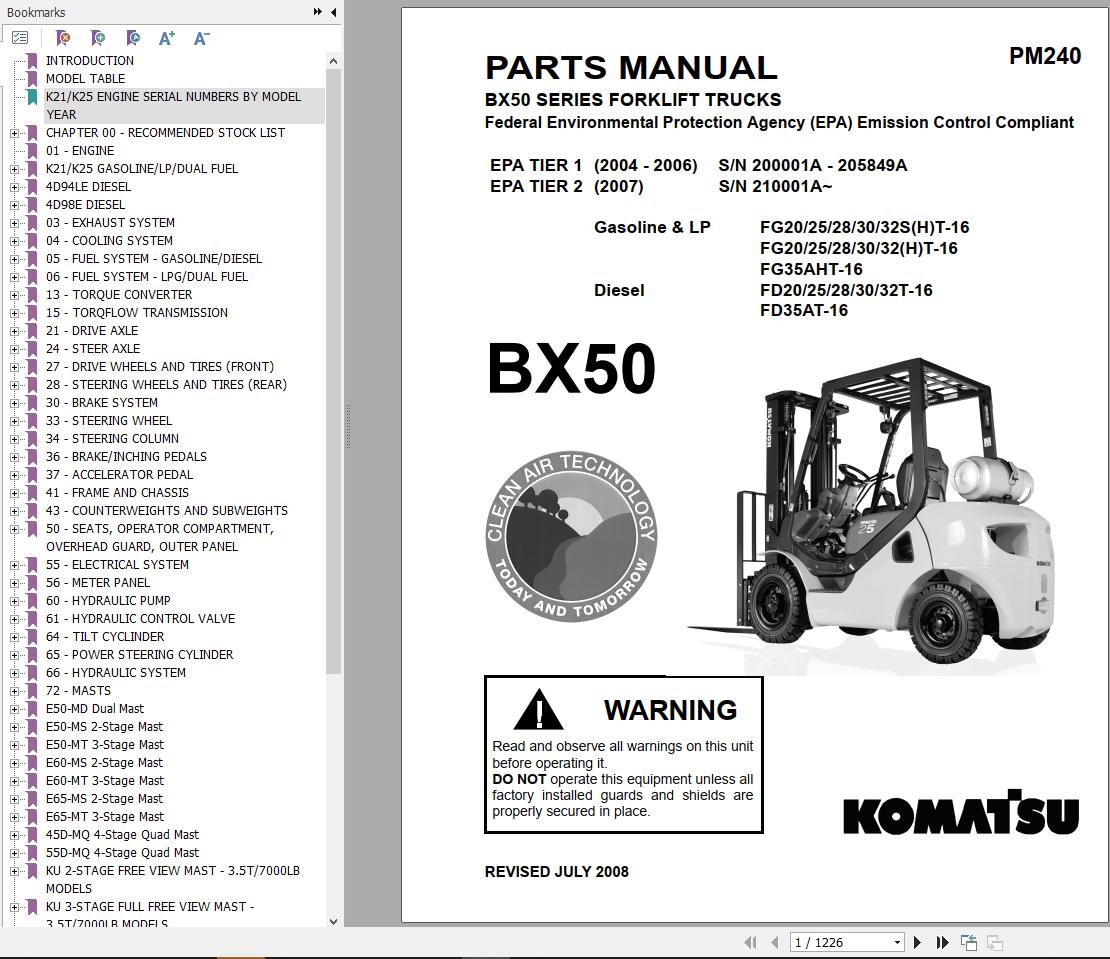
Task: Open 27 - DRIVE WHEELS AND TIRES (FRONT)
Action: tap(160, 367)
